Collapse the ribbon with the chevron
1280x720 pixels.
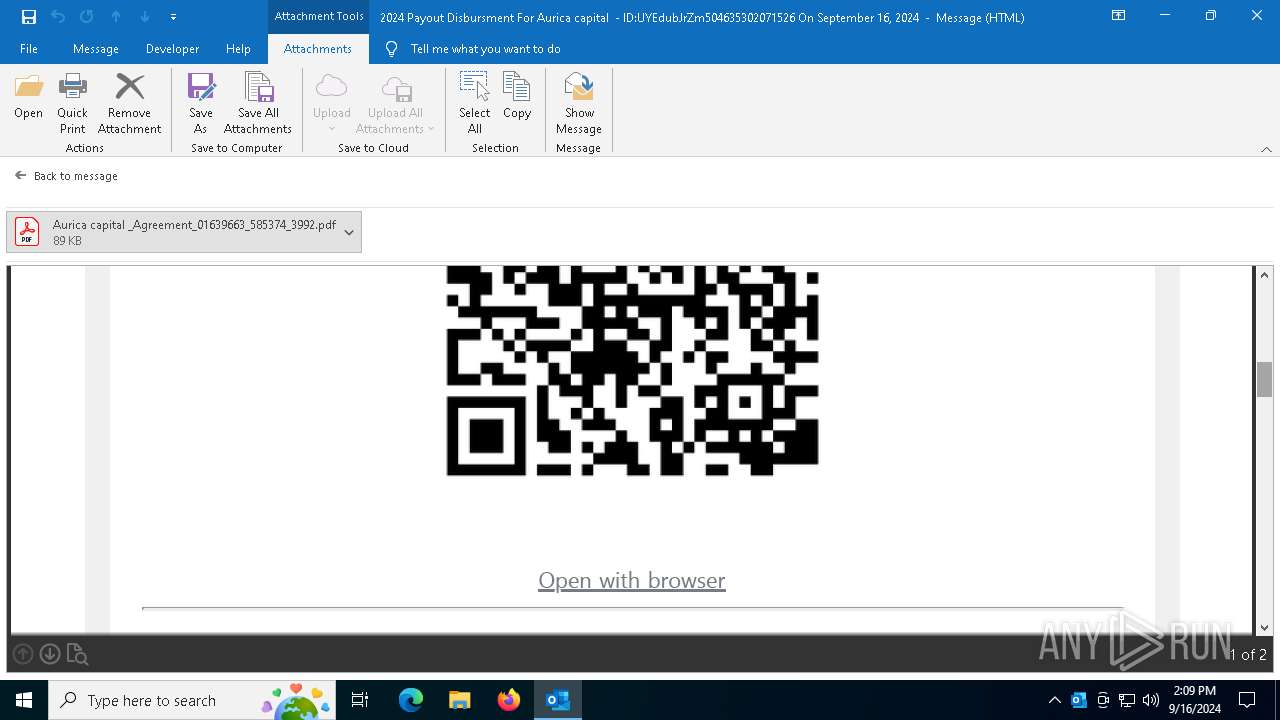point(1266,149)
